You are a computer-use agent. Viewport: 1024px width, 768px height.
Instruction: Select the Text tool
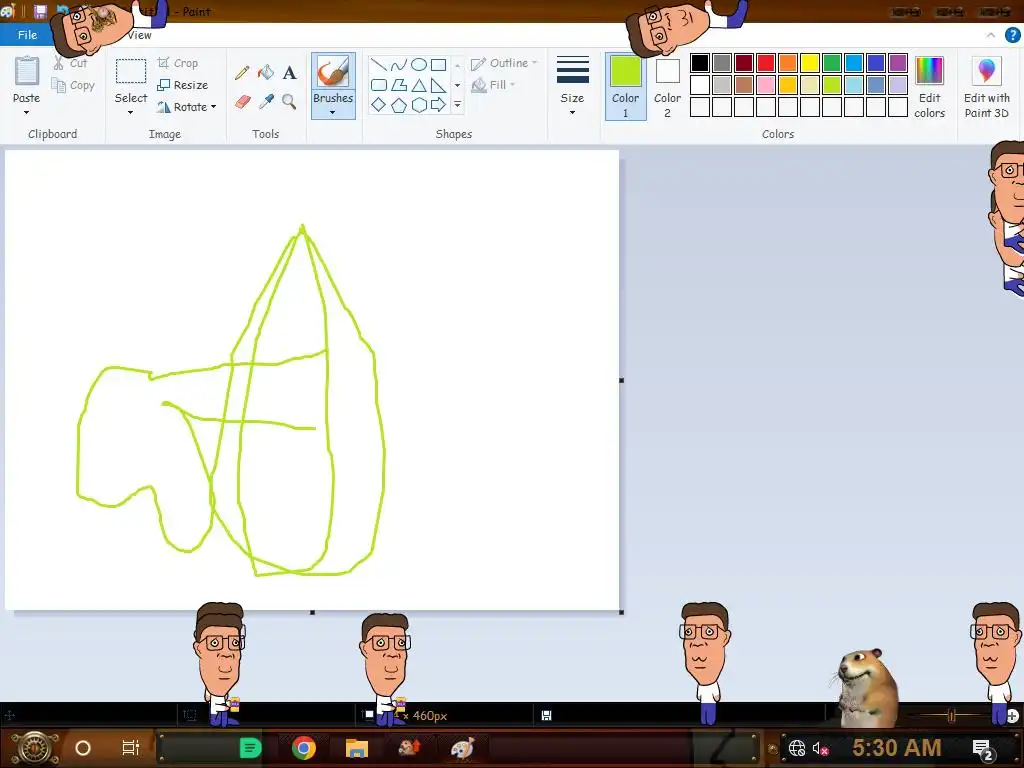pyautogui.click(x=289, y=72)
